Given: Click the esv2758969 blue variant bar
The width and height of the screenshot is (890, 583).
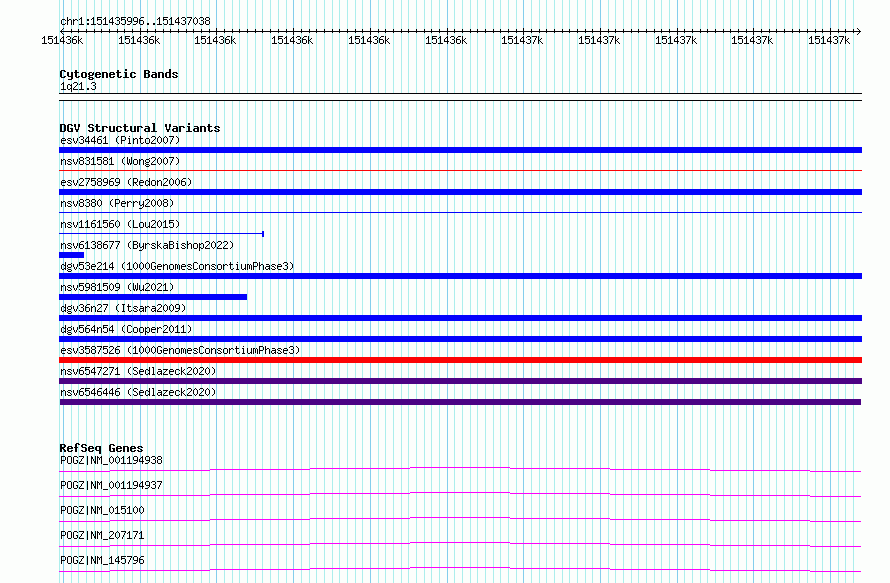Looking at the screenshot, I should tap(460, 192).
